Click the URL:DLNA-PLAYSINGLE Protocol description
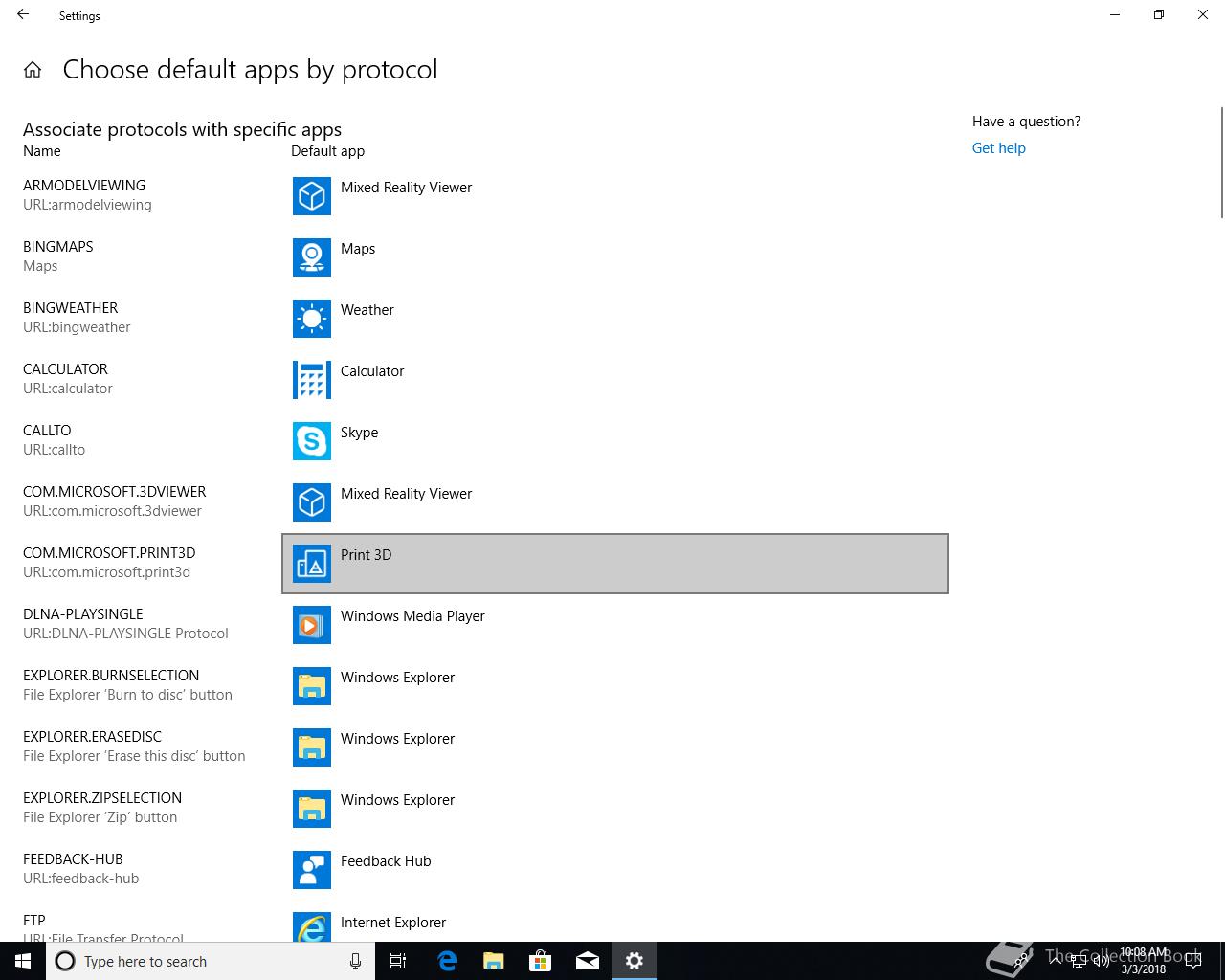 click(125, 634)
